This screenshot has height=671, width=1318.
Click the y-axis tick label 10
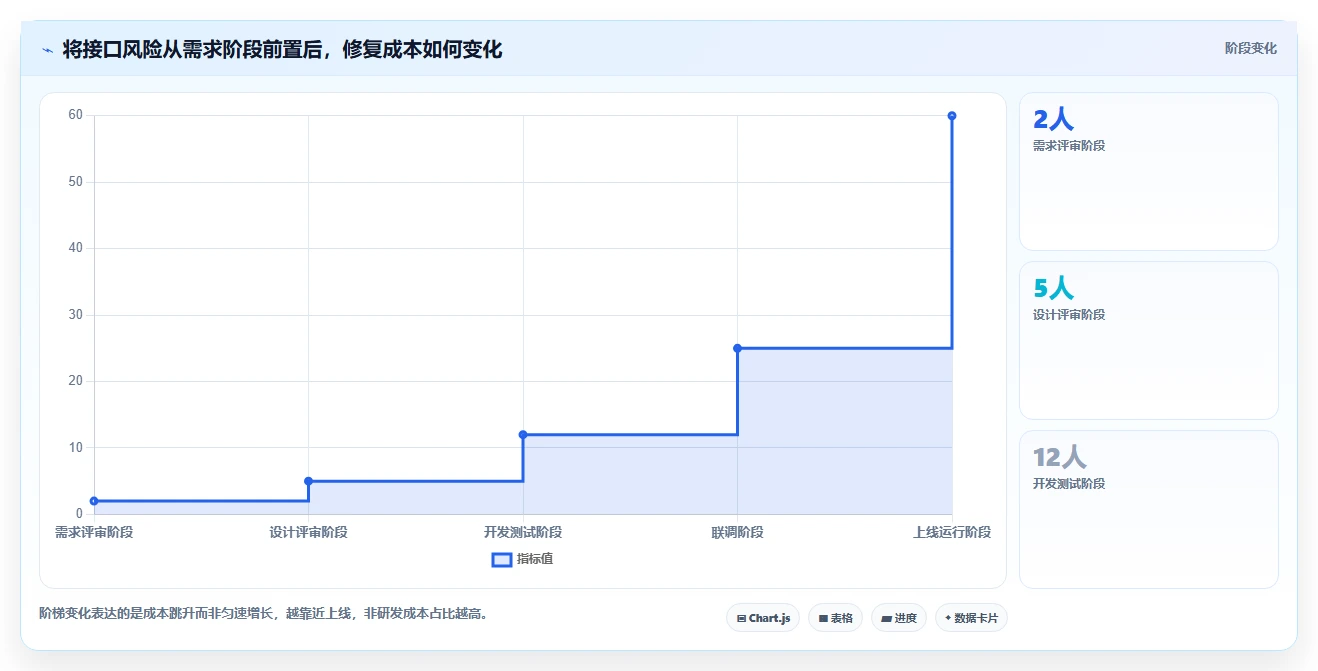76,447
